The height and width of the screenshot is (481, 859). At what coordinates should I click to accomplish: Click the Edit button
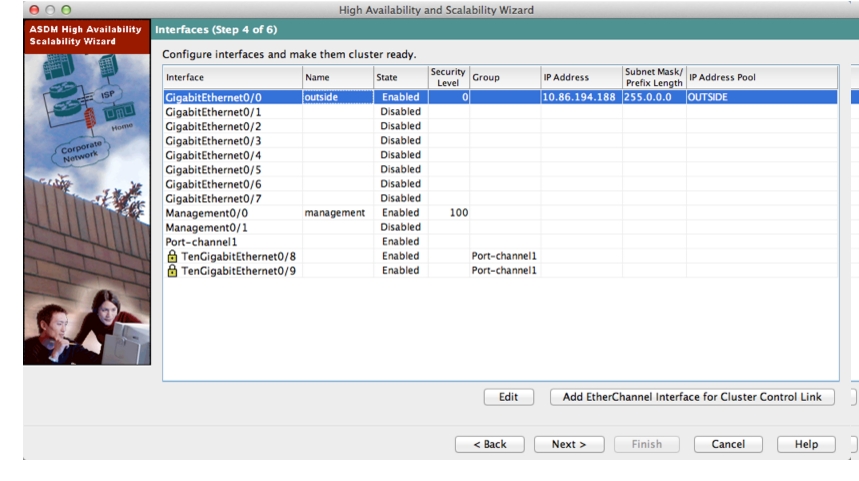508,397
